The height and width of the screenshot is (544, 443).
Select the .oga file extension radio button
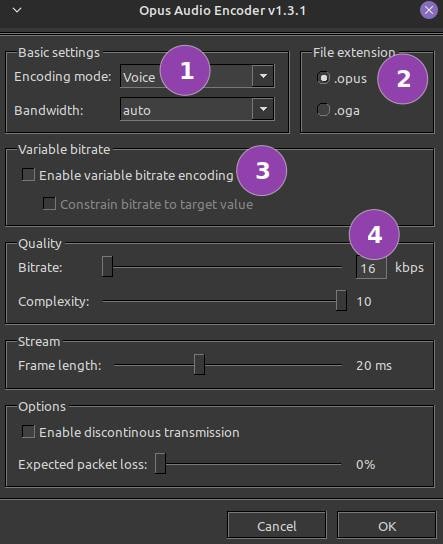(x=323, y=110)
